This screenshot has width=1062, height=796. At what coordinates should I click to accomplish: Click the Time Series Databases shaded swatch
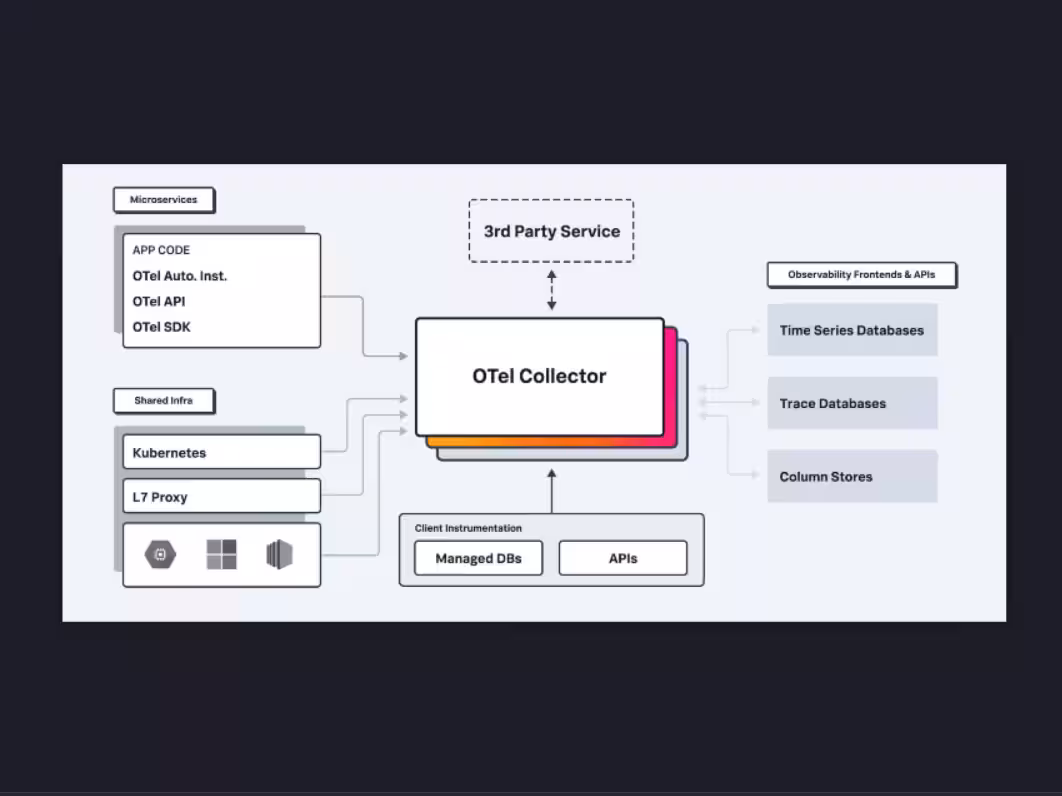coord(852,329)
